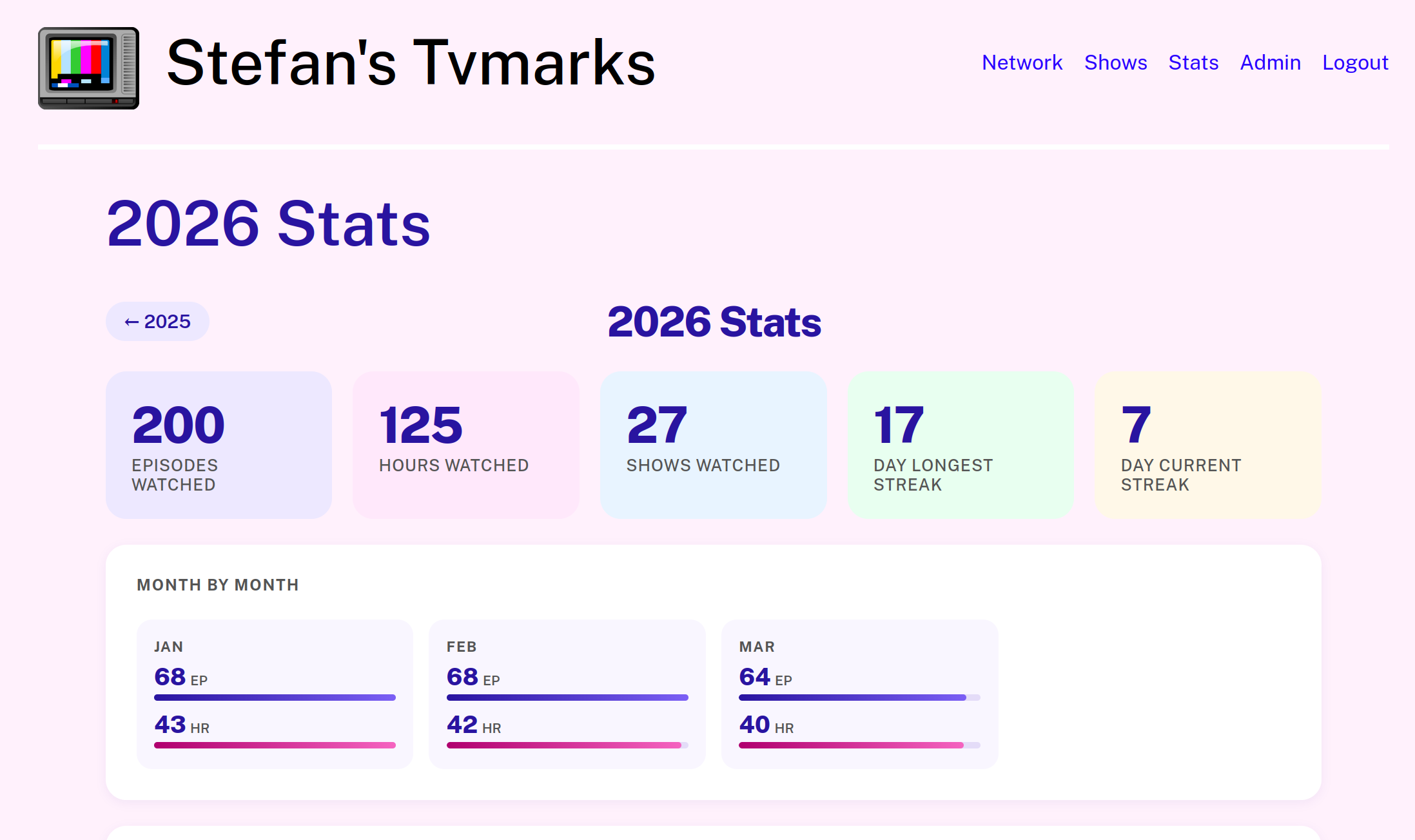The image size is (1415, 840).
Task: Select the 125 Hours Watched card
Action: (x=465, y=445)
